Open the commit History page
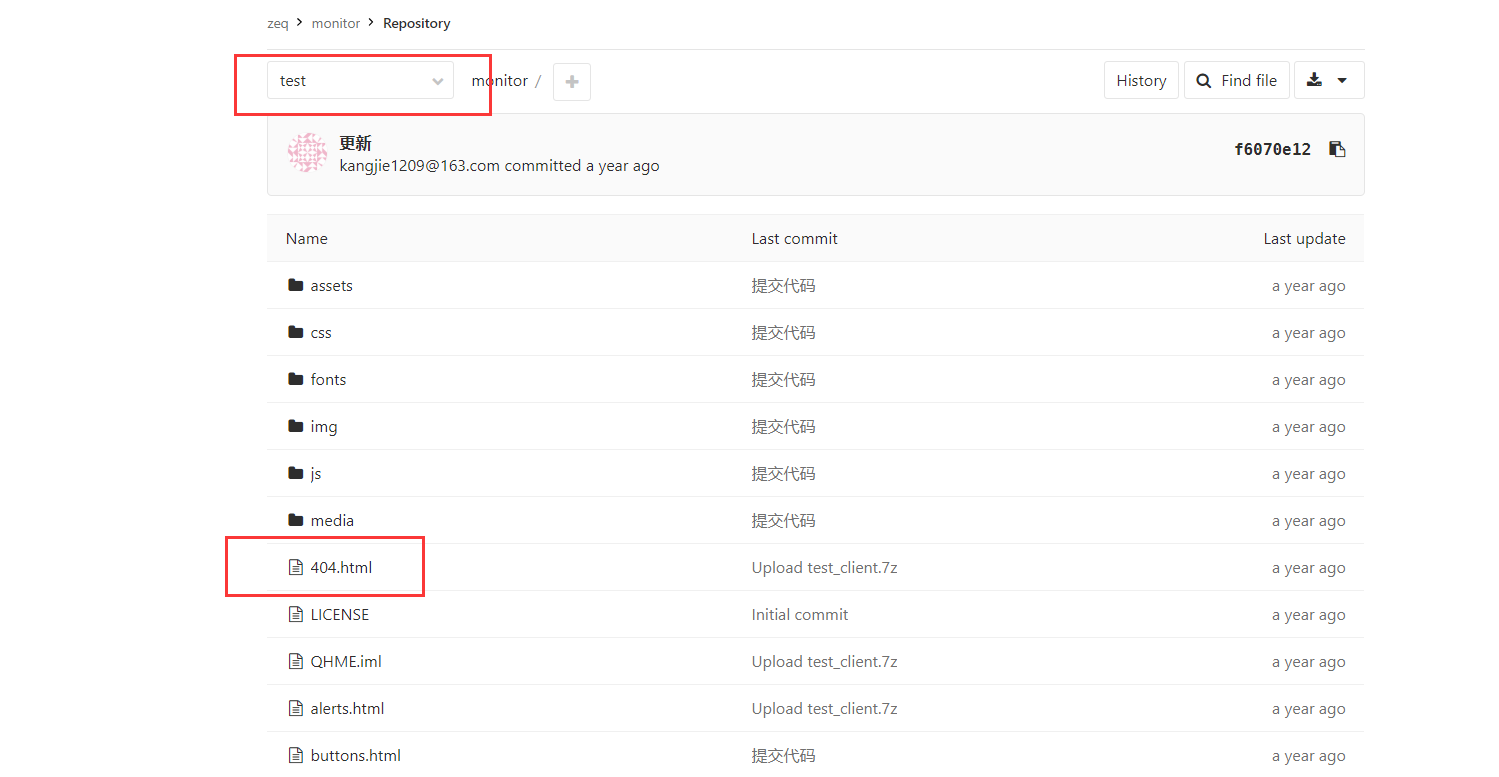 [1140, 80]
